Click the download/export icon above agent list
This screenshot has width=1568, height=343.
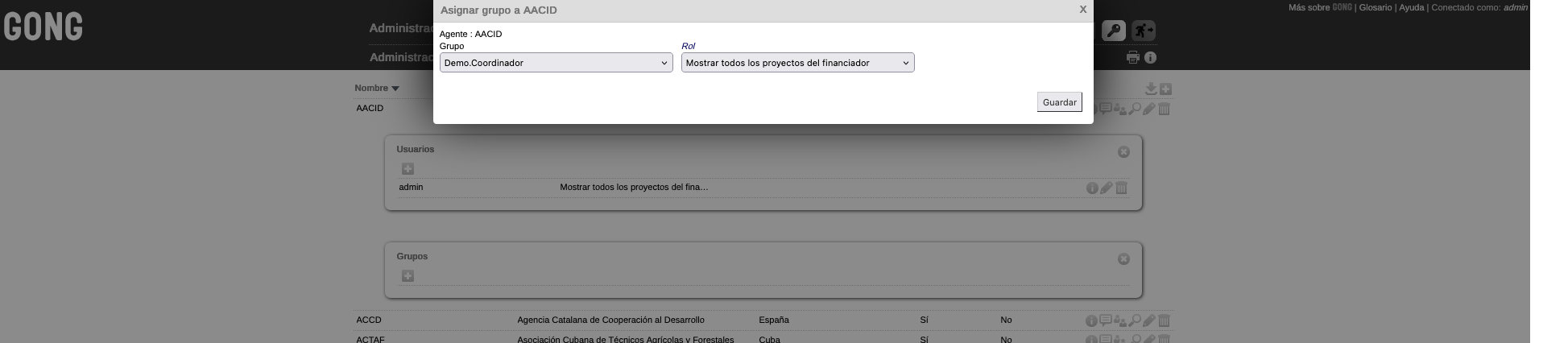pos(1151,89)
